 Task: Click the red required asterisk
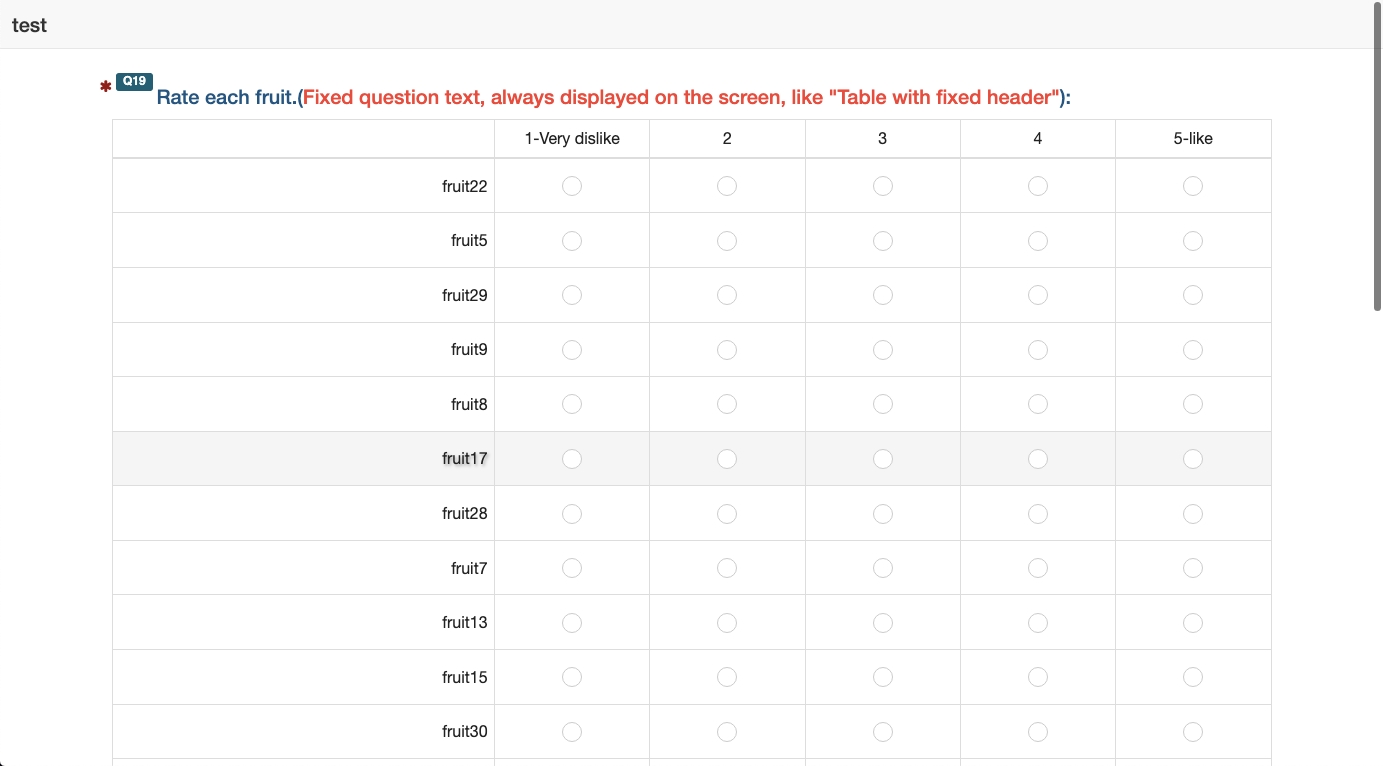tap(105, 88)
